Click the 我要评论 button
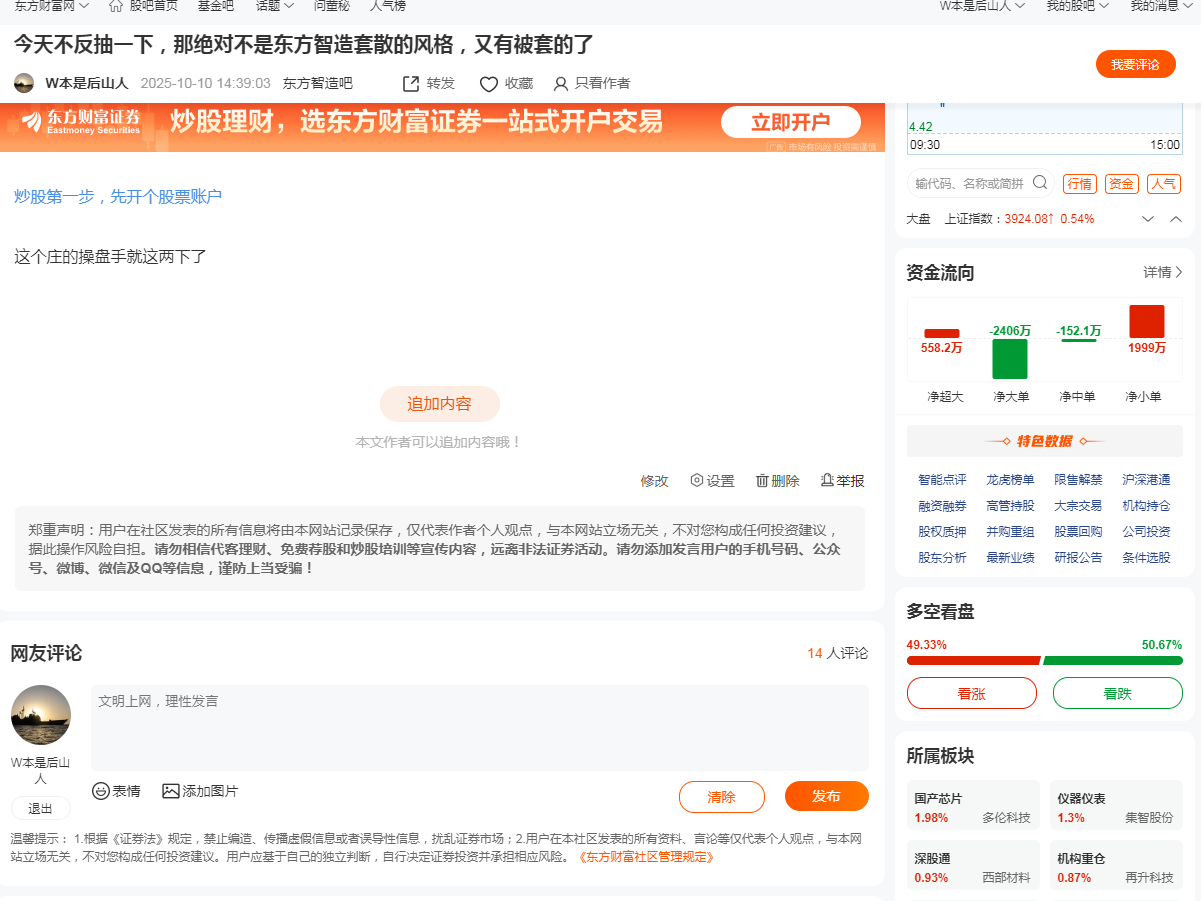 coord(1136,64)
